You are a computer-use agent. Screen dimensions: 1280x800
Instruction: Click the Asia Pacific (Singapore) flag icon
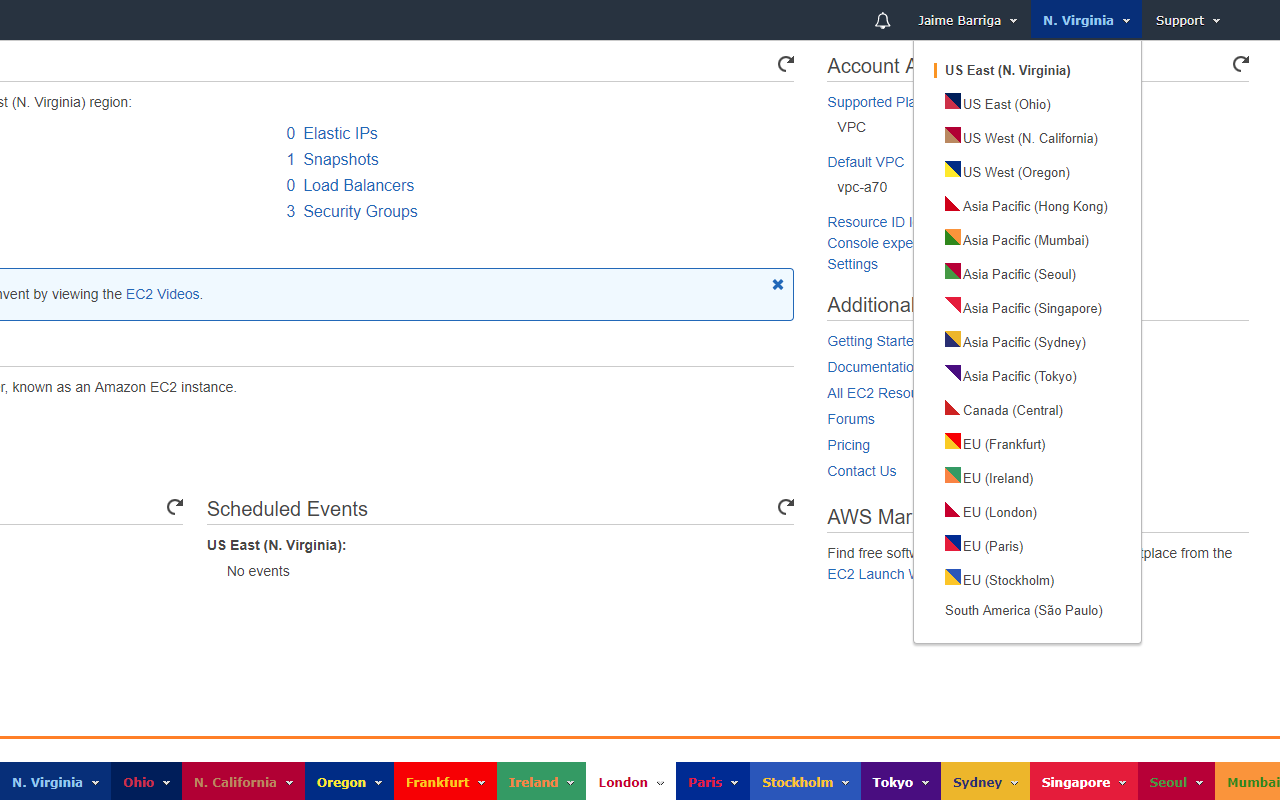953,306
